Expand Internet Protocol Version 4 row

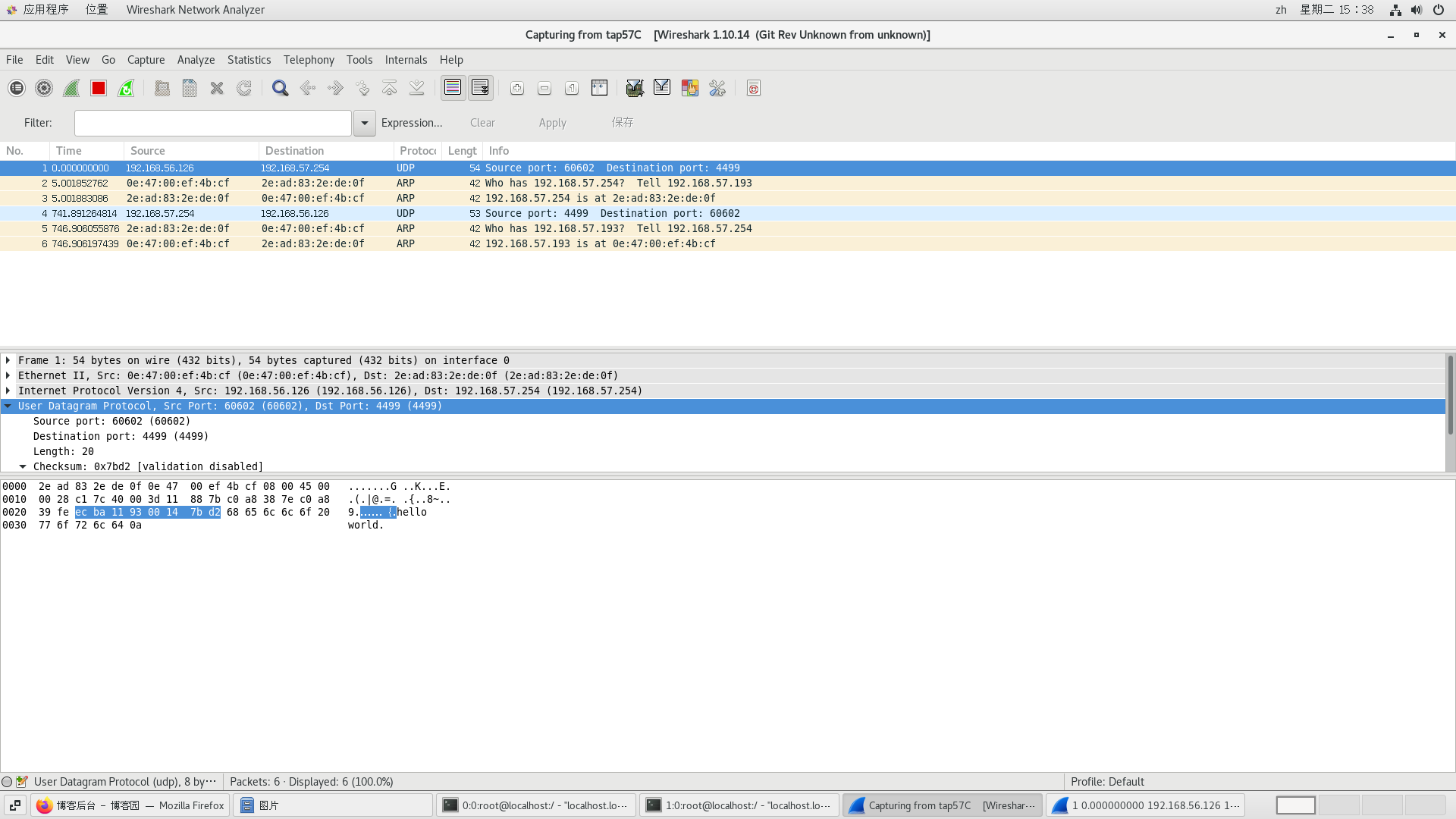click(8, 391)
